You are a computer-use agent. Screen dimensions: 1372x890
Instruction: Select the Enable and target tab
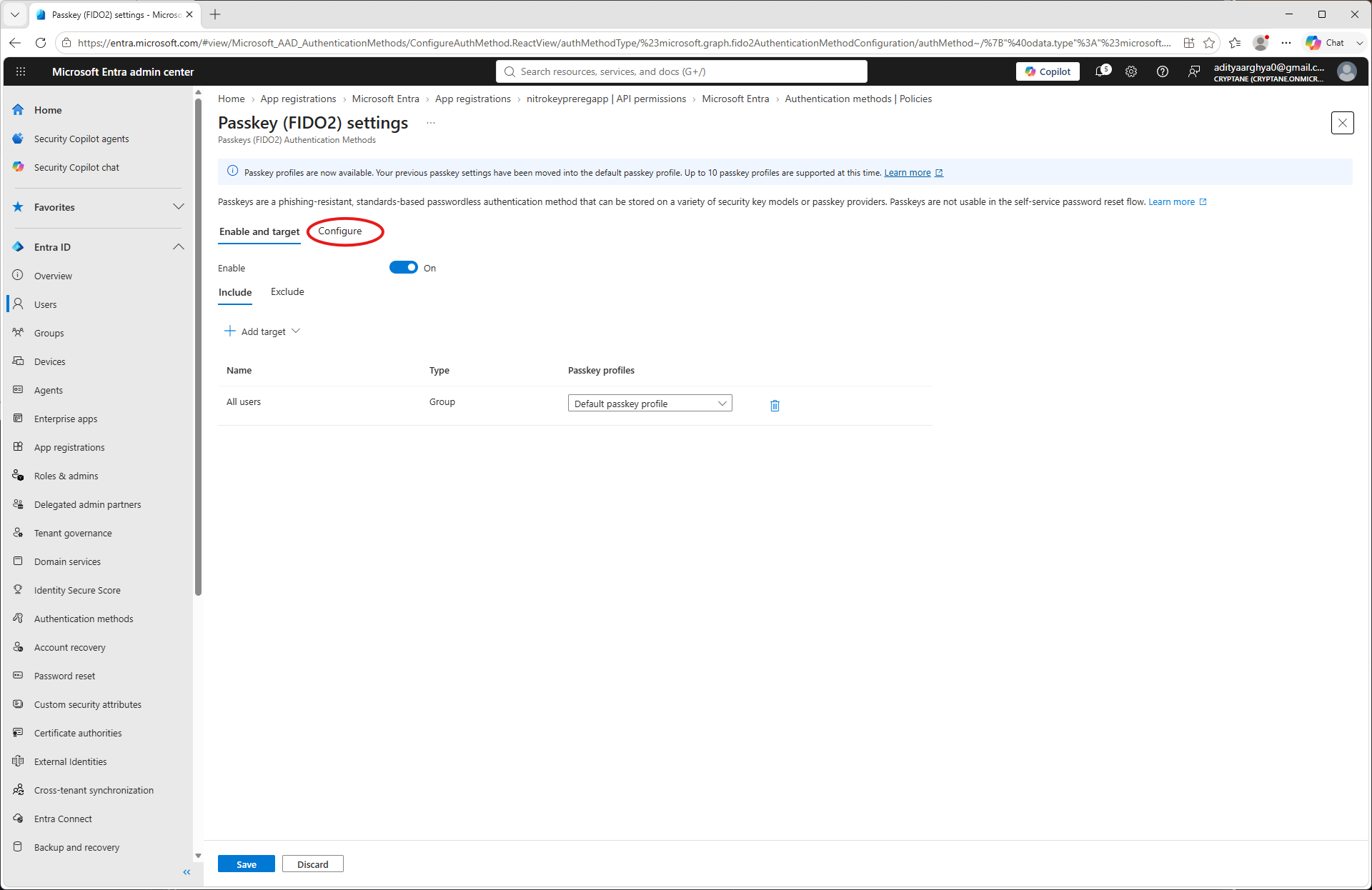coord(259,232)
